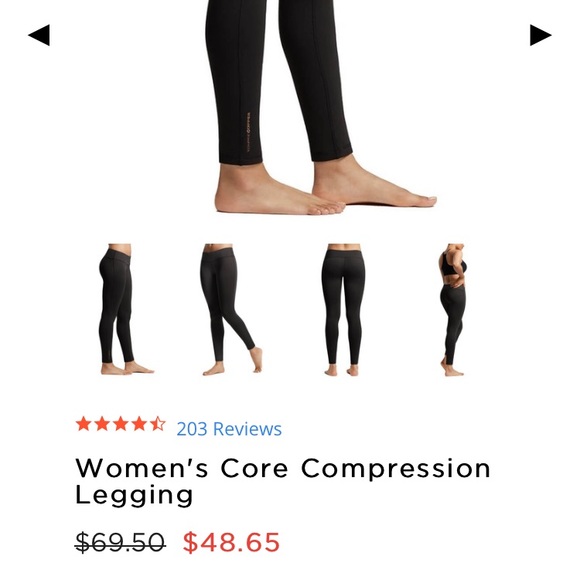The width and height of the screenshot is (580, 580).
Task: Select the side-view leggings thumbnail
Action: click(x=125, y=309)
